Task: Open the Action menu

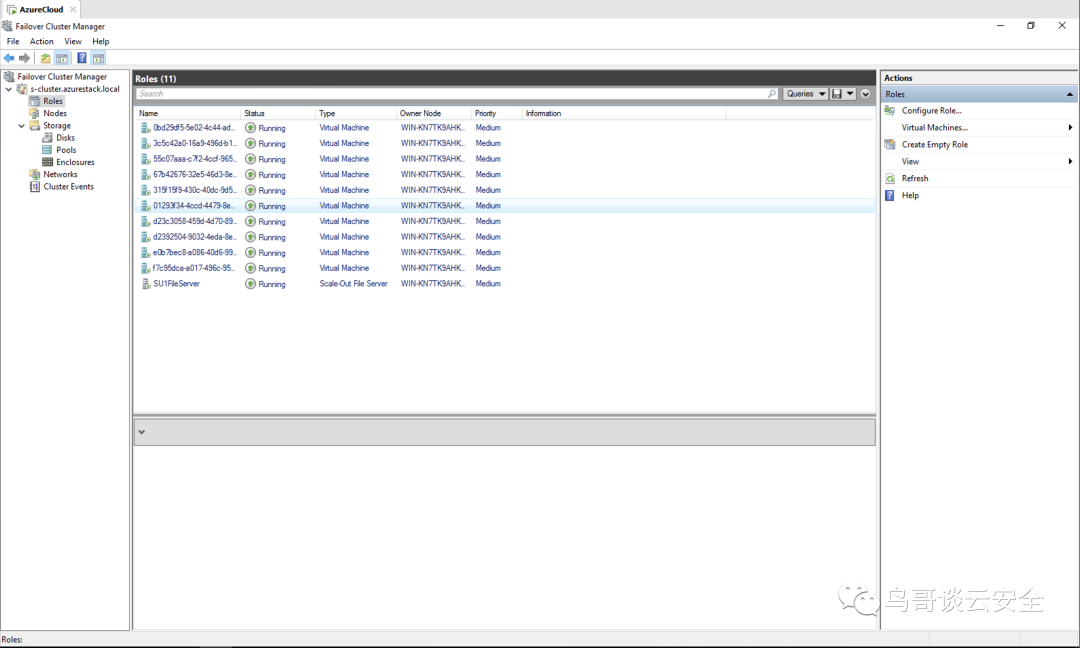Action: tap(41, 41)
